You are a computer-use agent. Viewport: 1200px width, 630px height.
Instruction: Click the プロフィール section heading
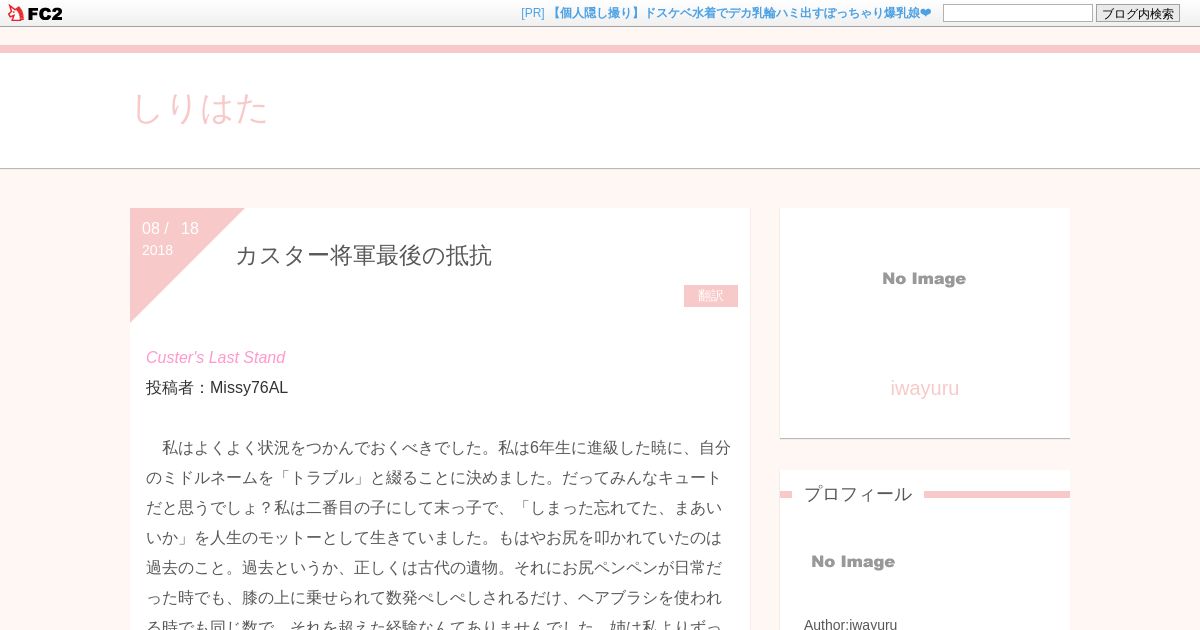coord(858,494)
